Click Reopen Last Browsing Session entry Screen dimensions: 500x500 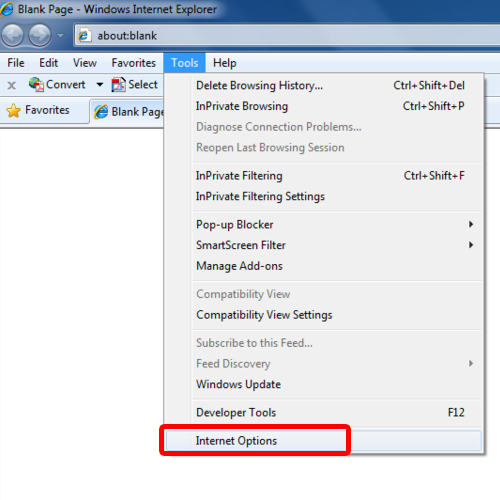pos(323,147)
